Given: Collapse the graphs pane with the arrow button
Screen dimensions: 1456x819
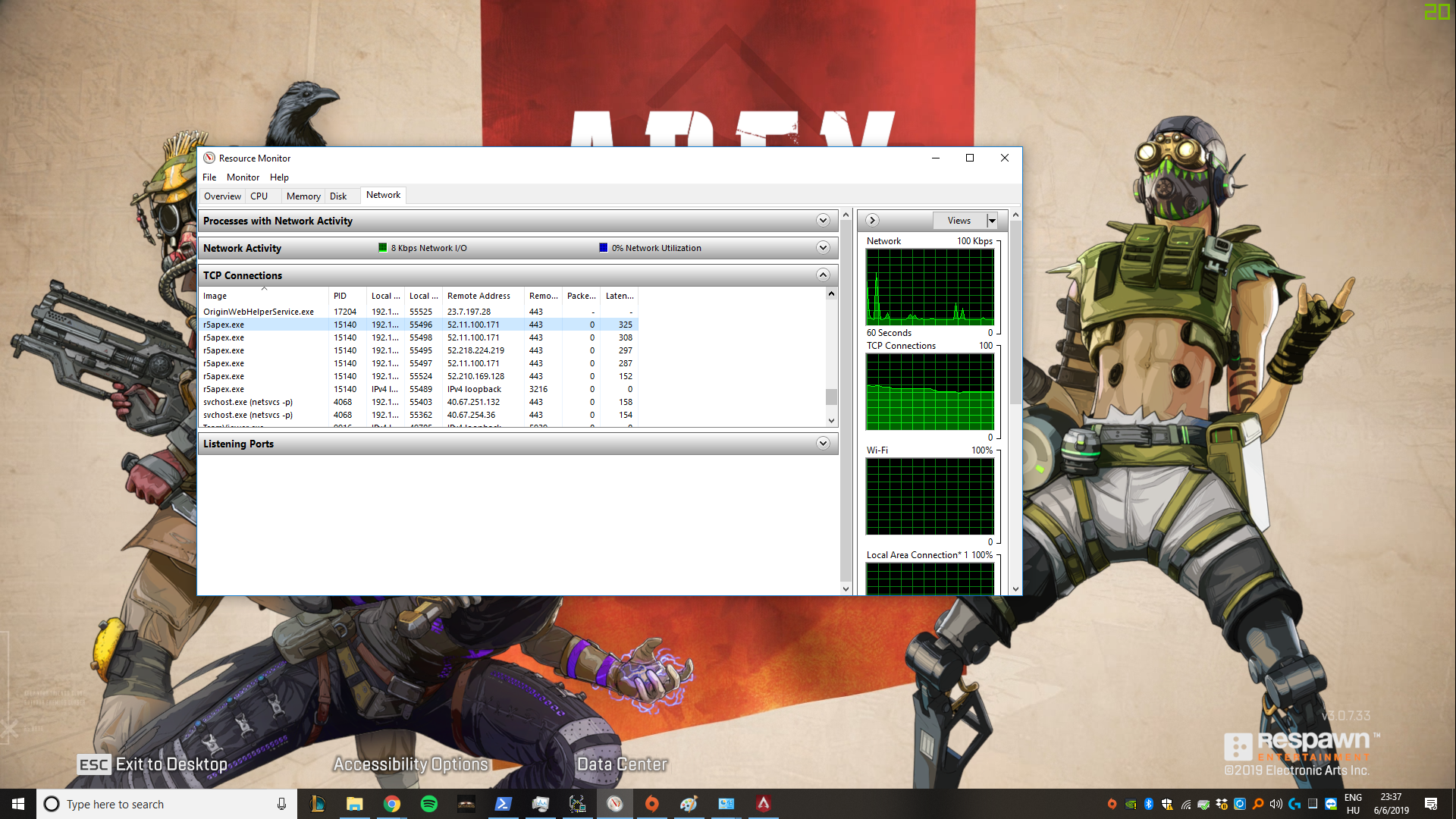Looking at the screenshot, I should tap(872, 221).
